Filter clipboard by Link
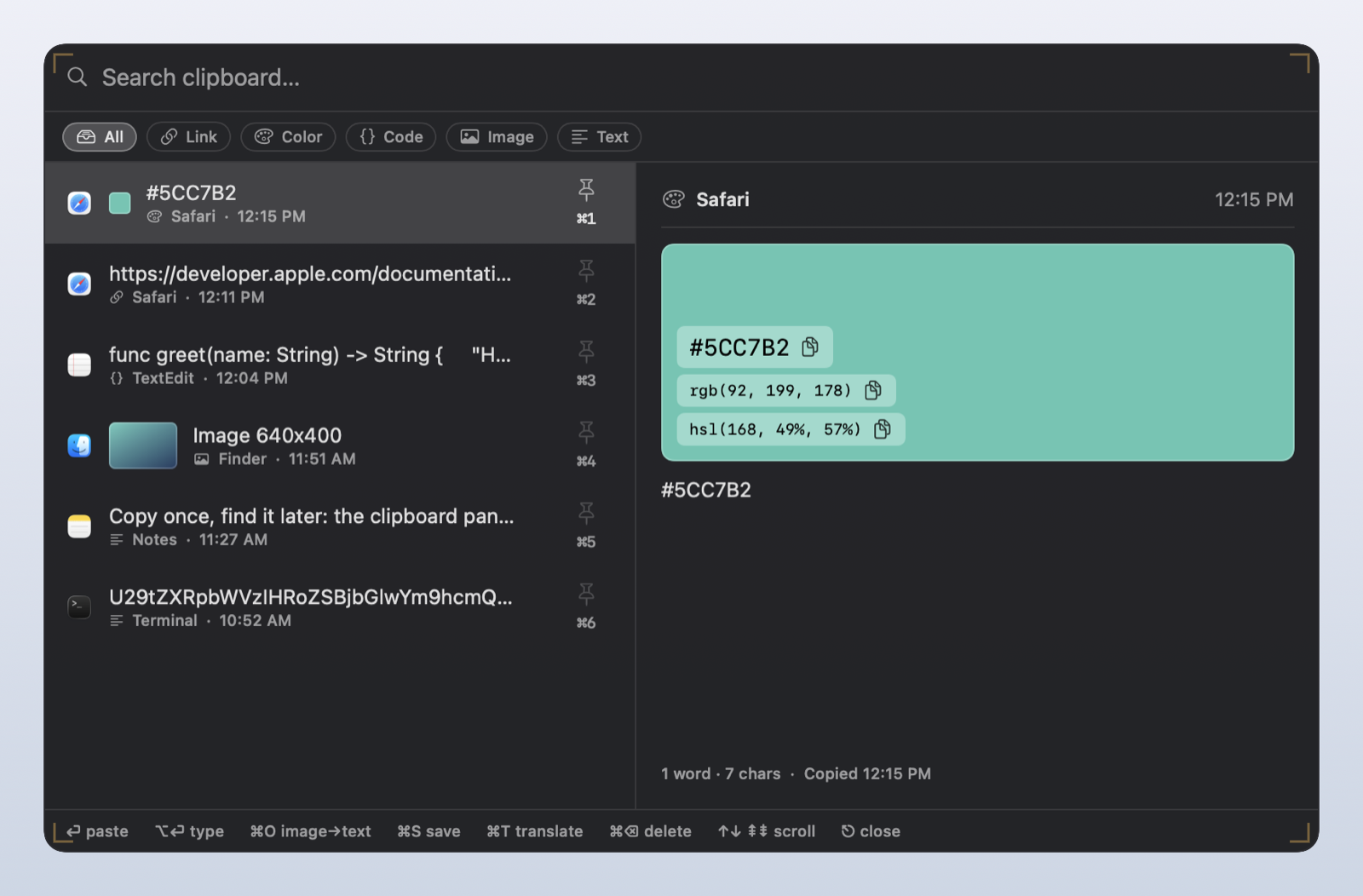Image resolution: width=1363 pixels, height=896 pixels. coord(188,137)
